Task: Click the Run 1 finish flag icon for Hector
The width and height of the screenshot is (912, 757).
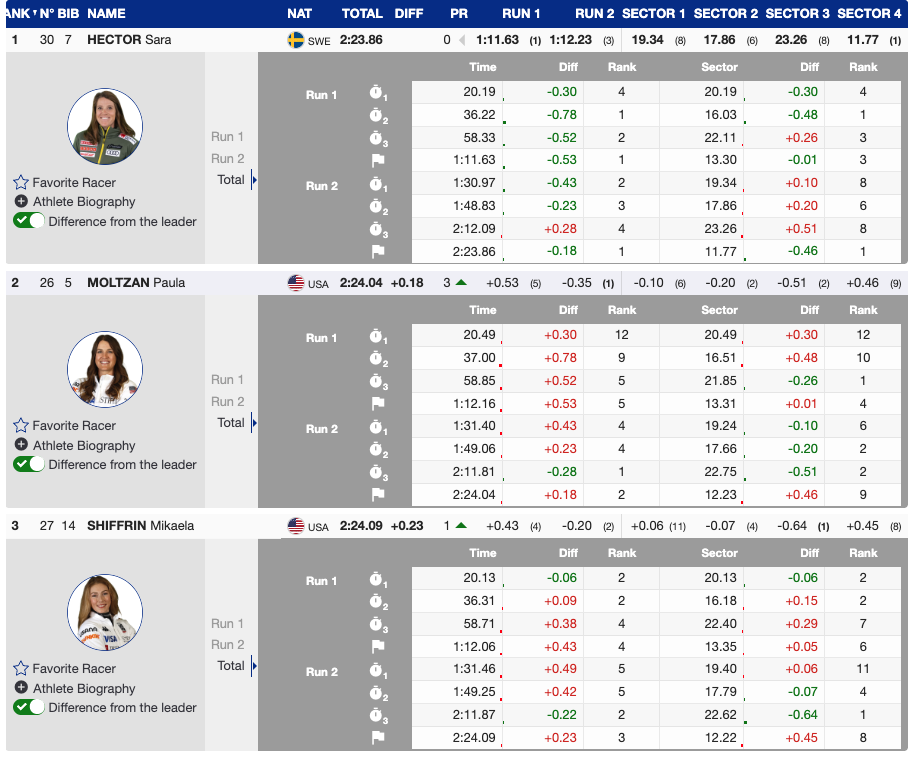Action: (x=378, y=160)
